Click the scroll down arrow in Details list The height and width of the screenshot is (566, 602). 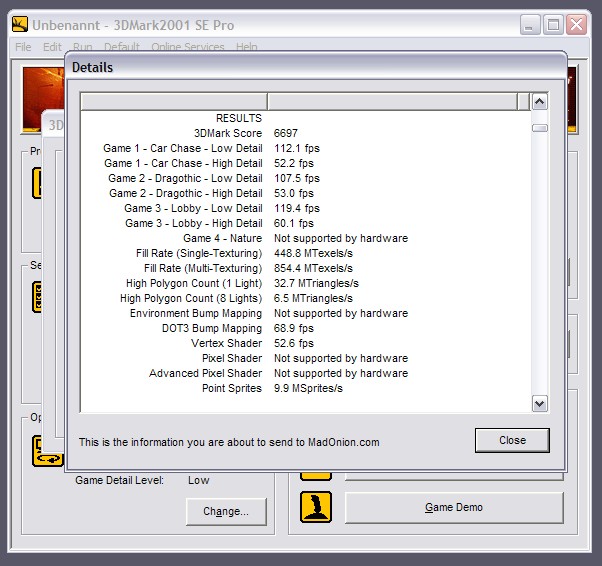[539, 404]
